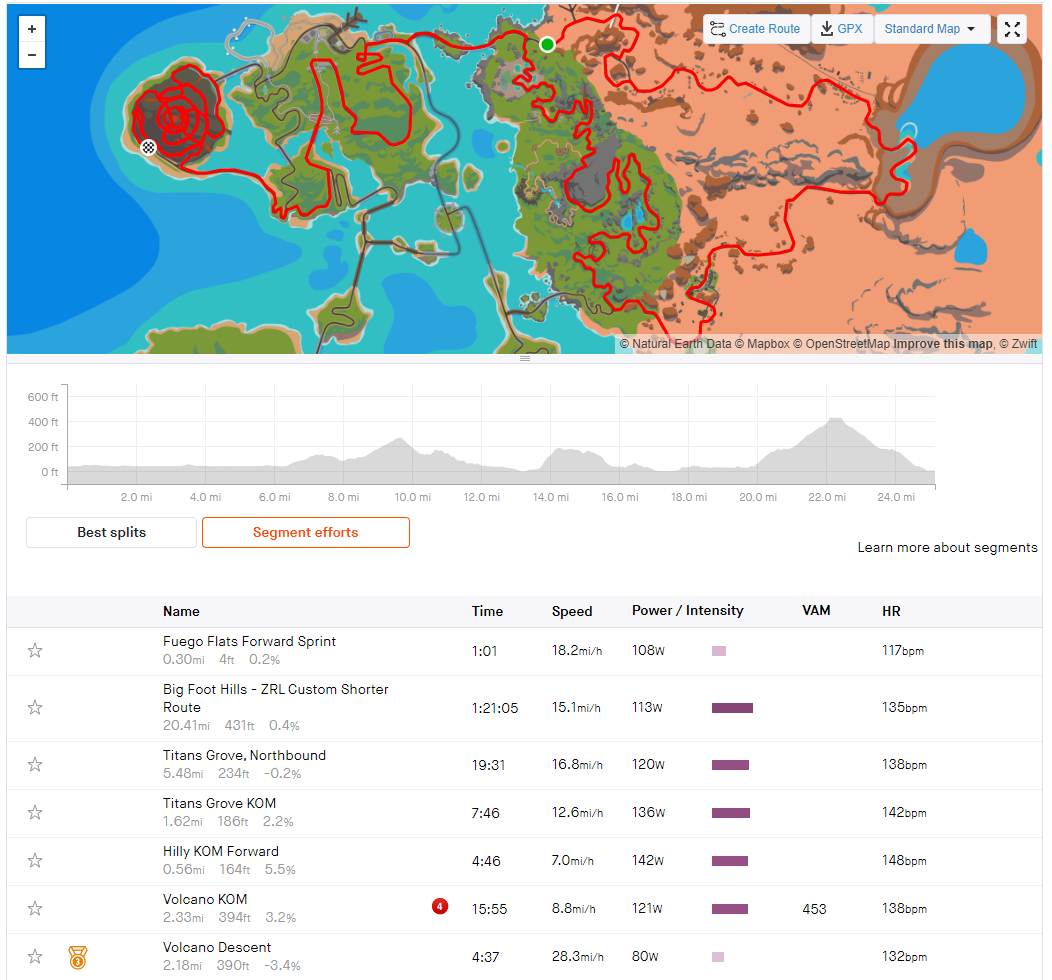Viewport: 1052px width, 980px height.
Task: Open Titans Grove KOM segment
Action: point(219,803)
